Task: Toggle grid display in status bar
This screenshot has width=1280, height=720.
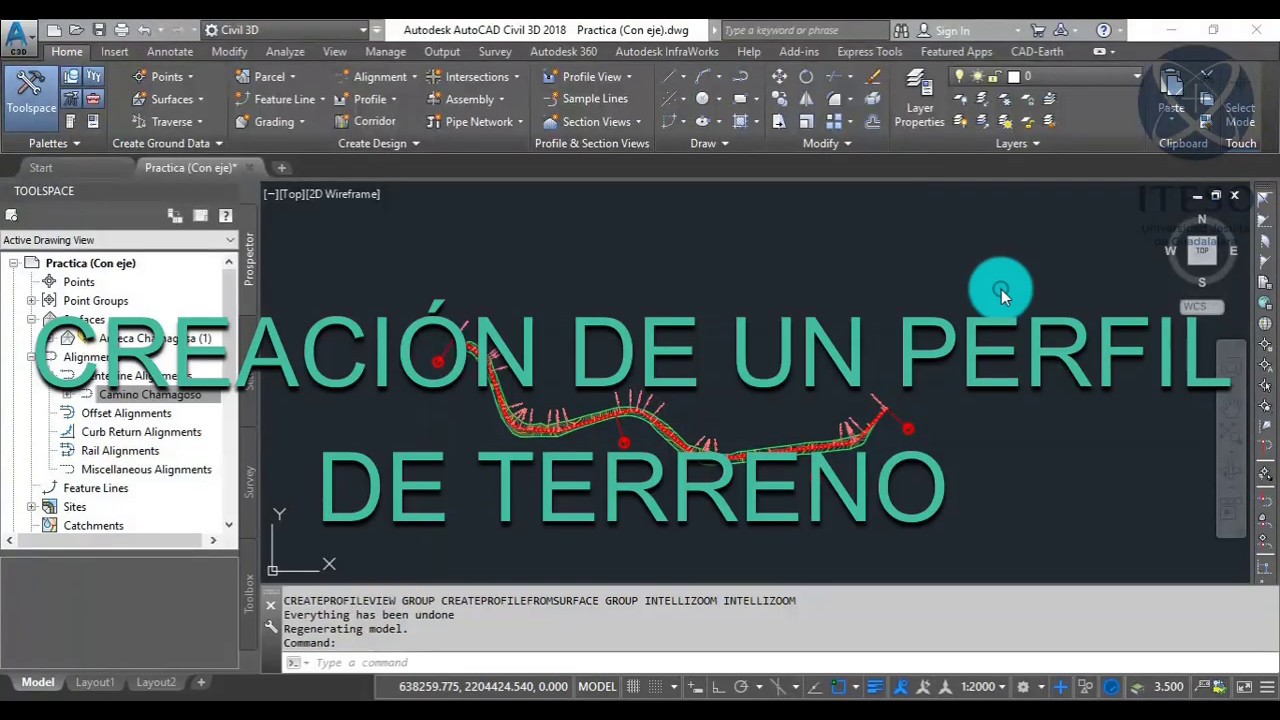Action: (x=633, y=687)
